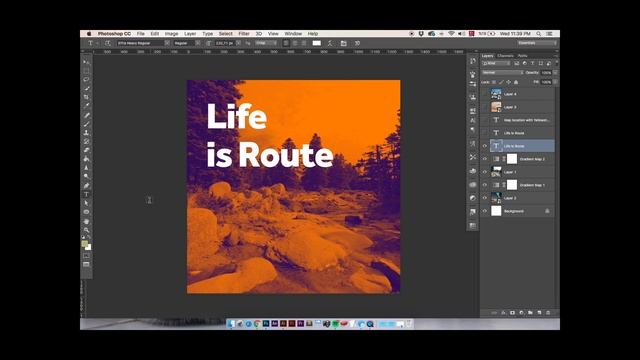Hide the Background layer
640x360 pixels.
[485, 211]
